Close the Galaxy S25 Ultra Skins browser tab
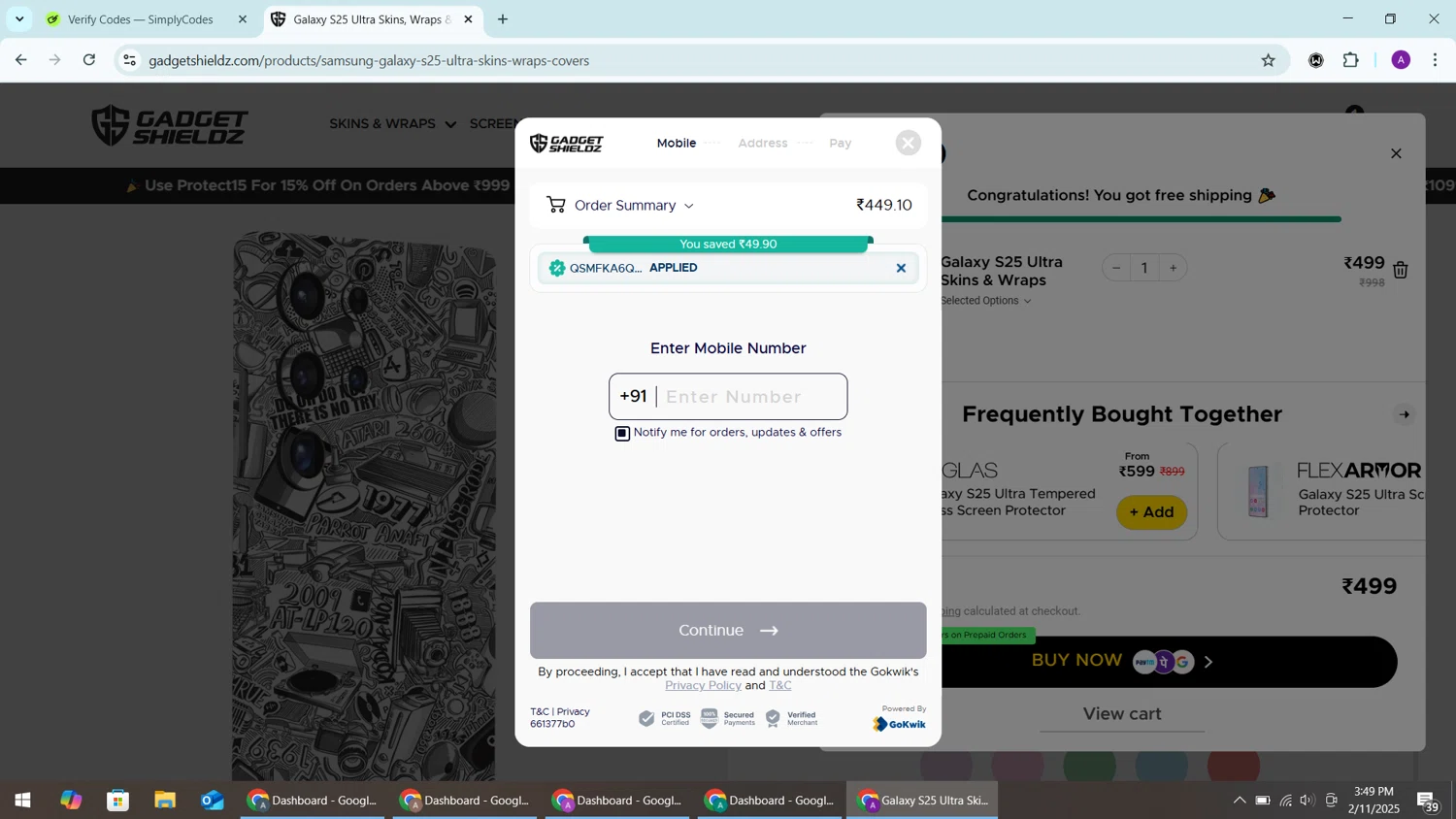 tap(468, 19)
